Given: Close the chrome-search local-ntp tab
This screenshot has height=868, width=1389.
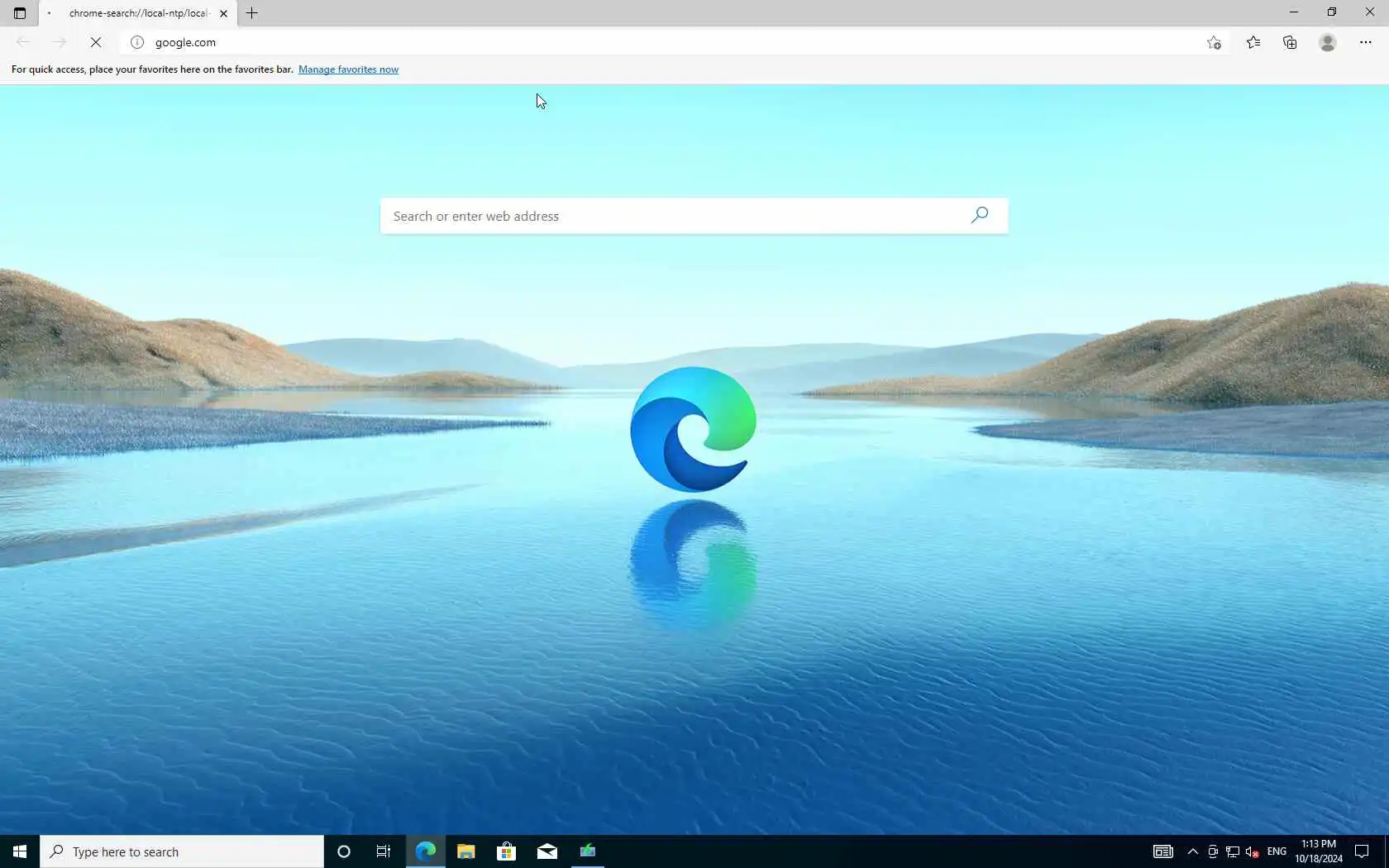Looking at the screenshot, I should pyautogui.click(x=223, y=13).
